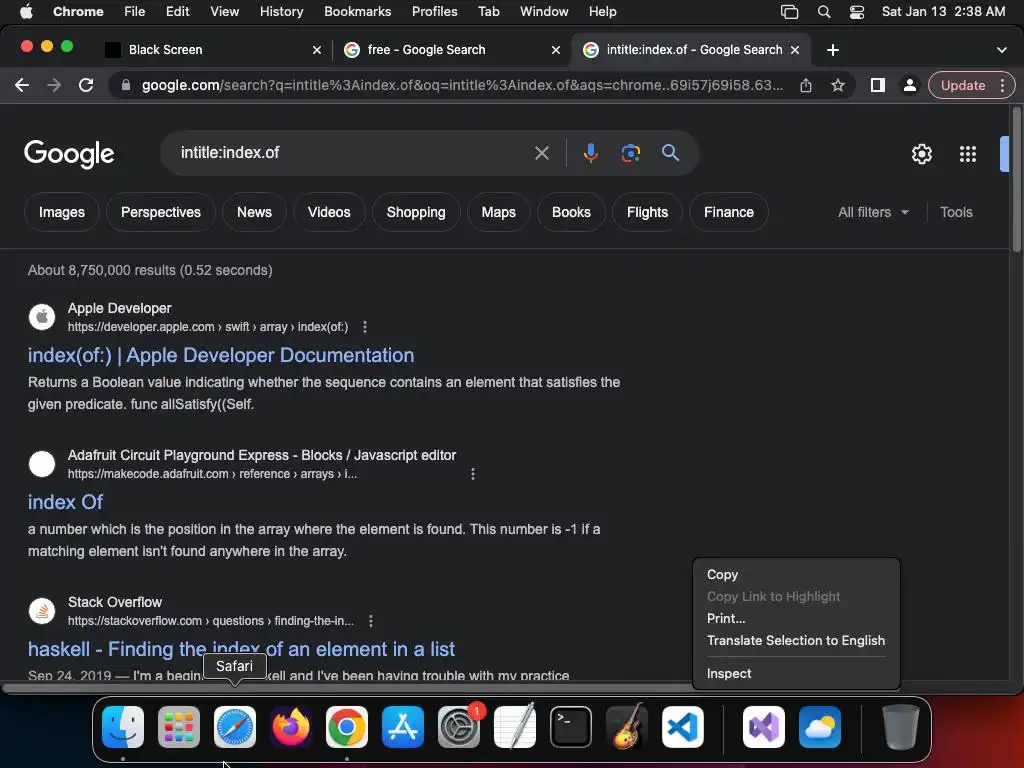
Task: Choose Copy in context menu
Action: [x=796, y=575]
